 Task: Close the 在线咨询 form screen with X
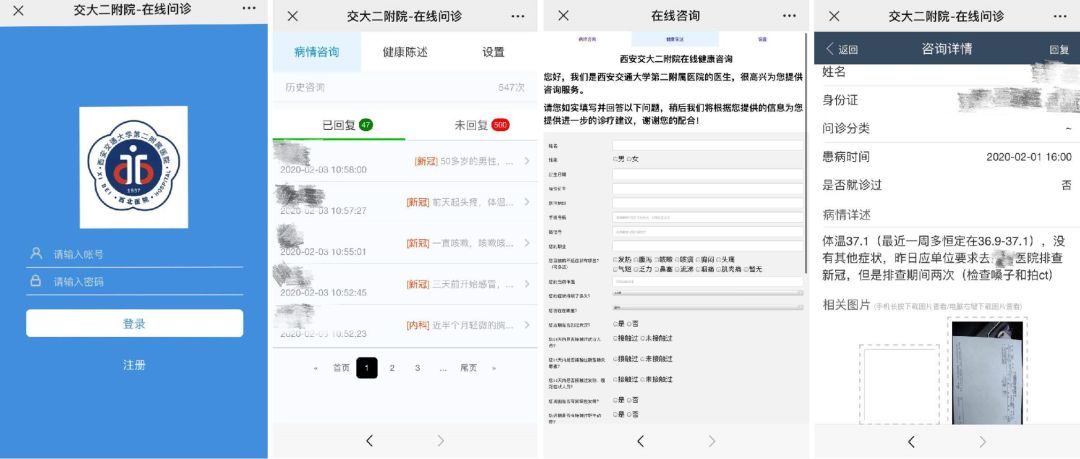tap(563, 16)
